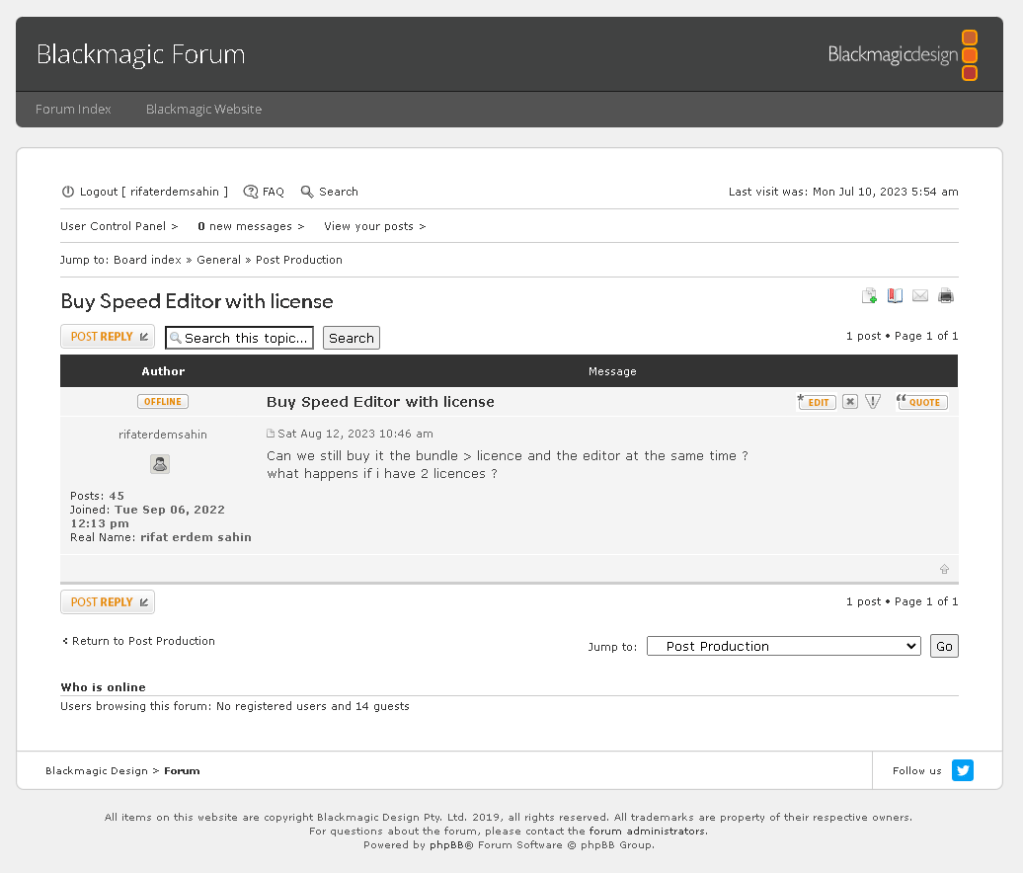Click the bookmark topic icon
The image size is (1023, 873).
[x=895, y=296]
